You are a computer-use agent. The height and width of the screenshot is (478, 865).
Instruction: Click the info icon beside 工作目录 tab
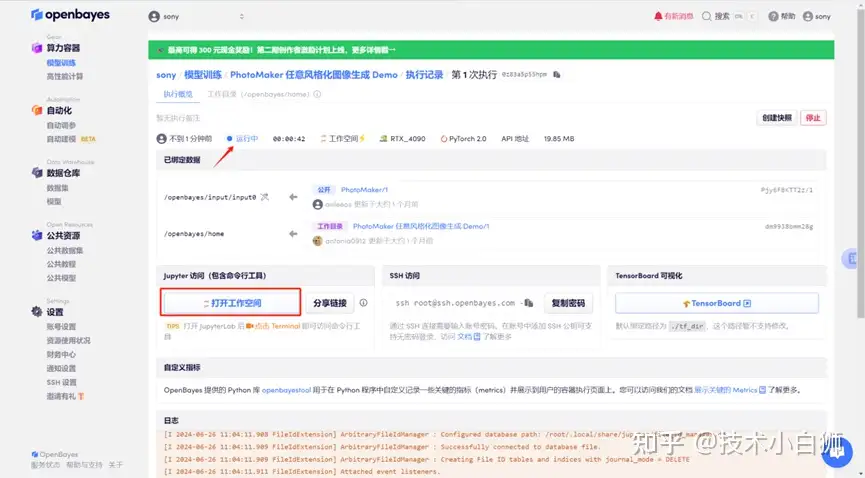317,94
